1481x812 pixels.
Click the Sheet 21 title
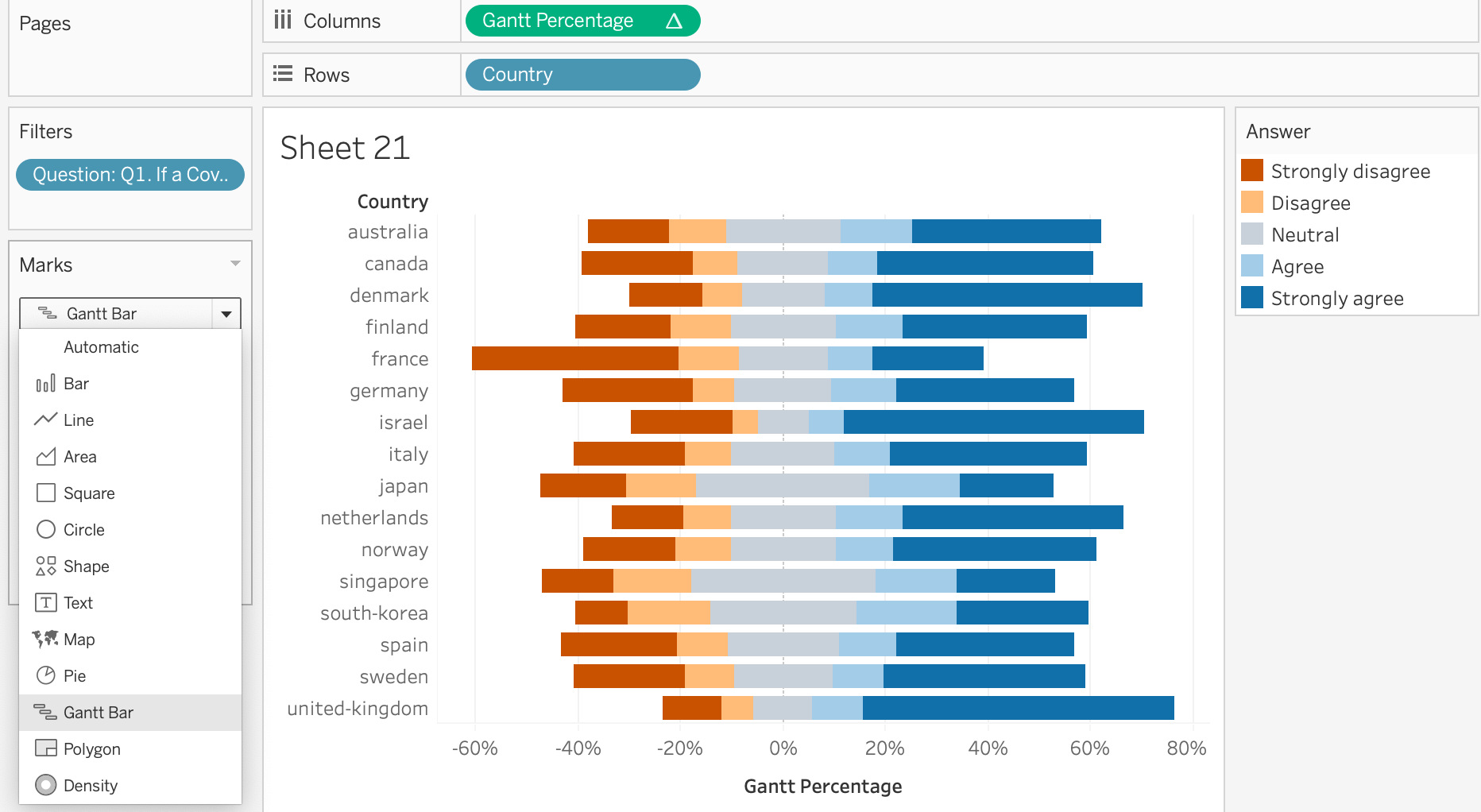345,149
